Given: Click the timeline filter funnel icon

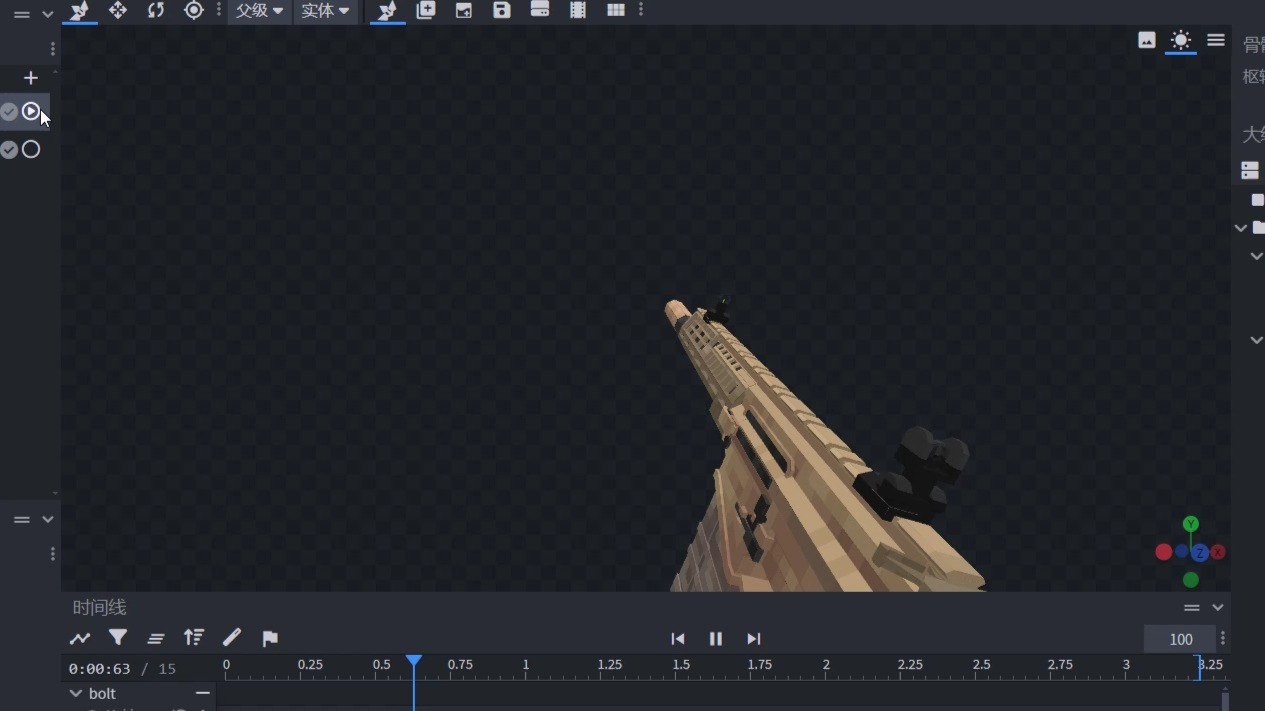Looking at the screenshot, I should pos(118,637).
